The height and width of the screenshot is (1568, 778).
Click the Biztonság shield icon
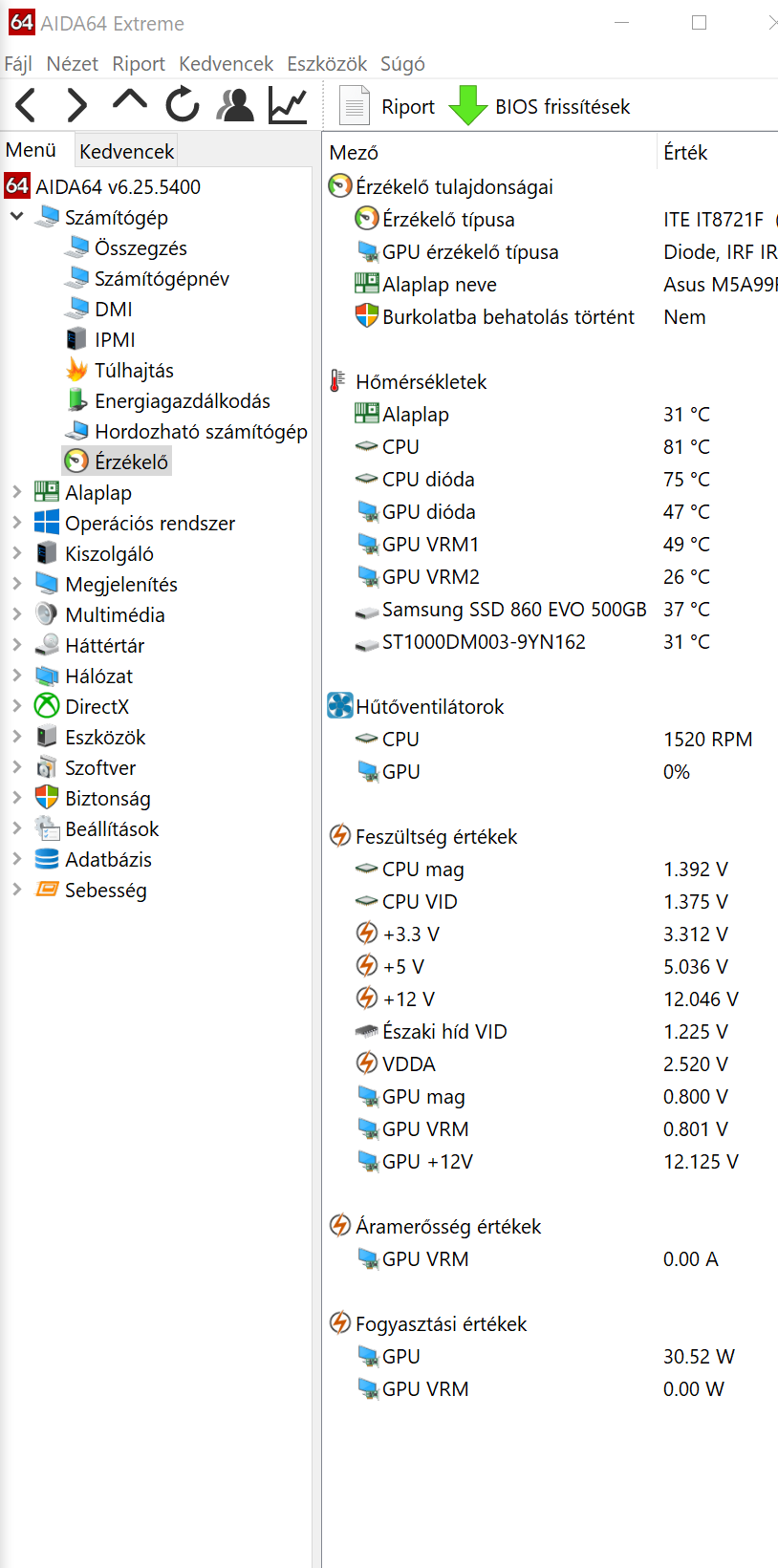[x=47, y=798]
